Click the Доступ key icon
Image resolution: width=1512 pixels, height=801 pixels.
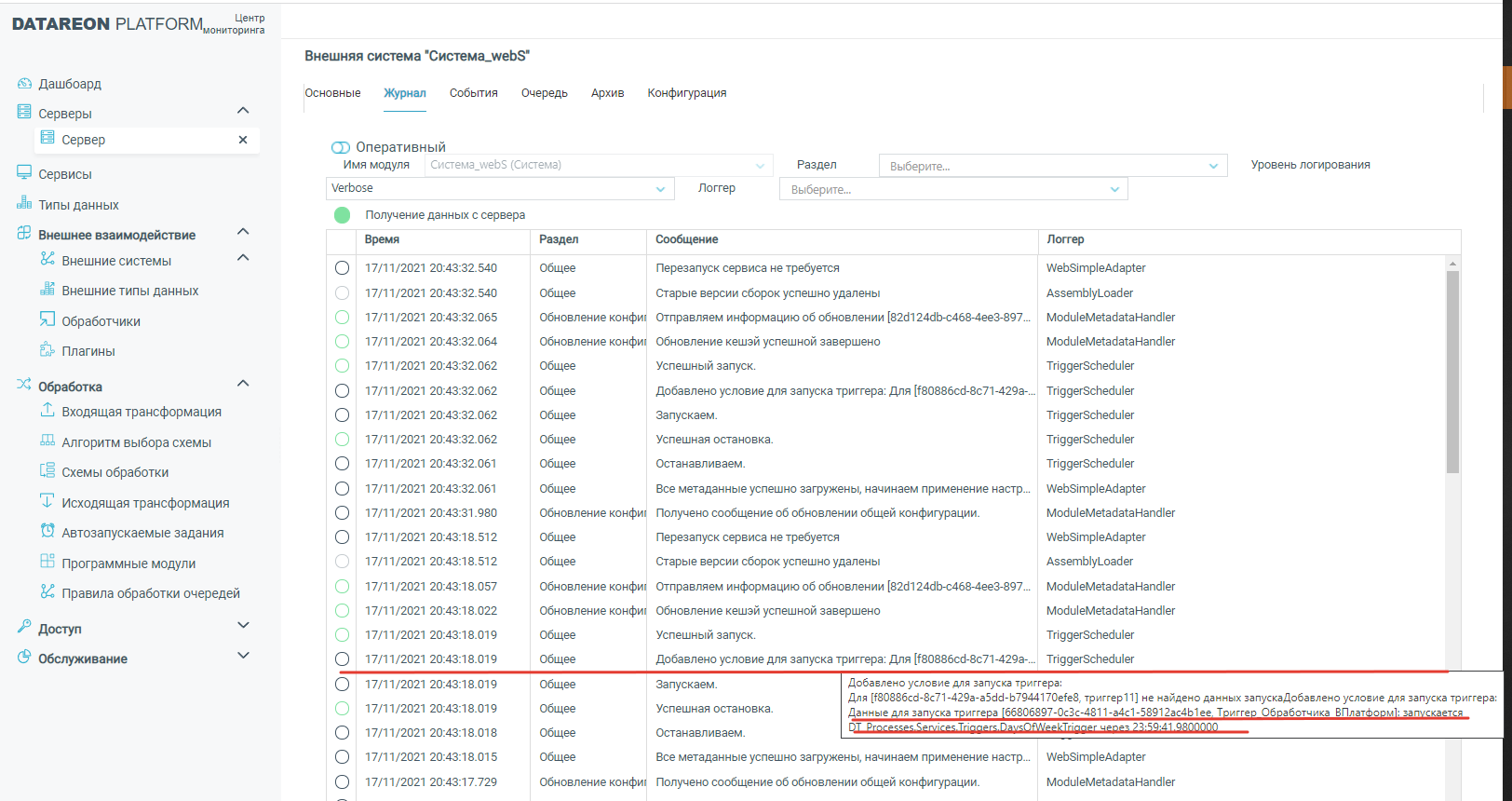tap(24, 628)
